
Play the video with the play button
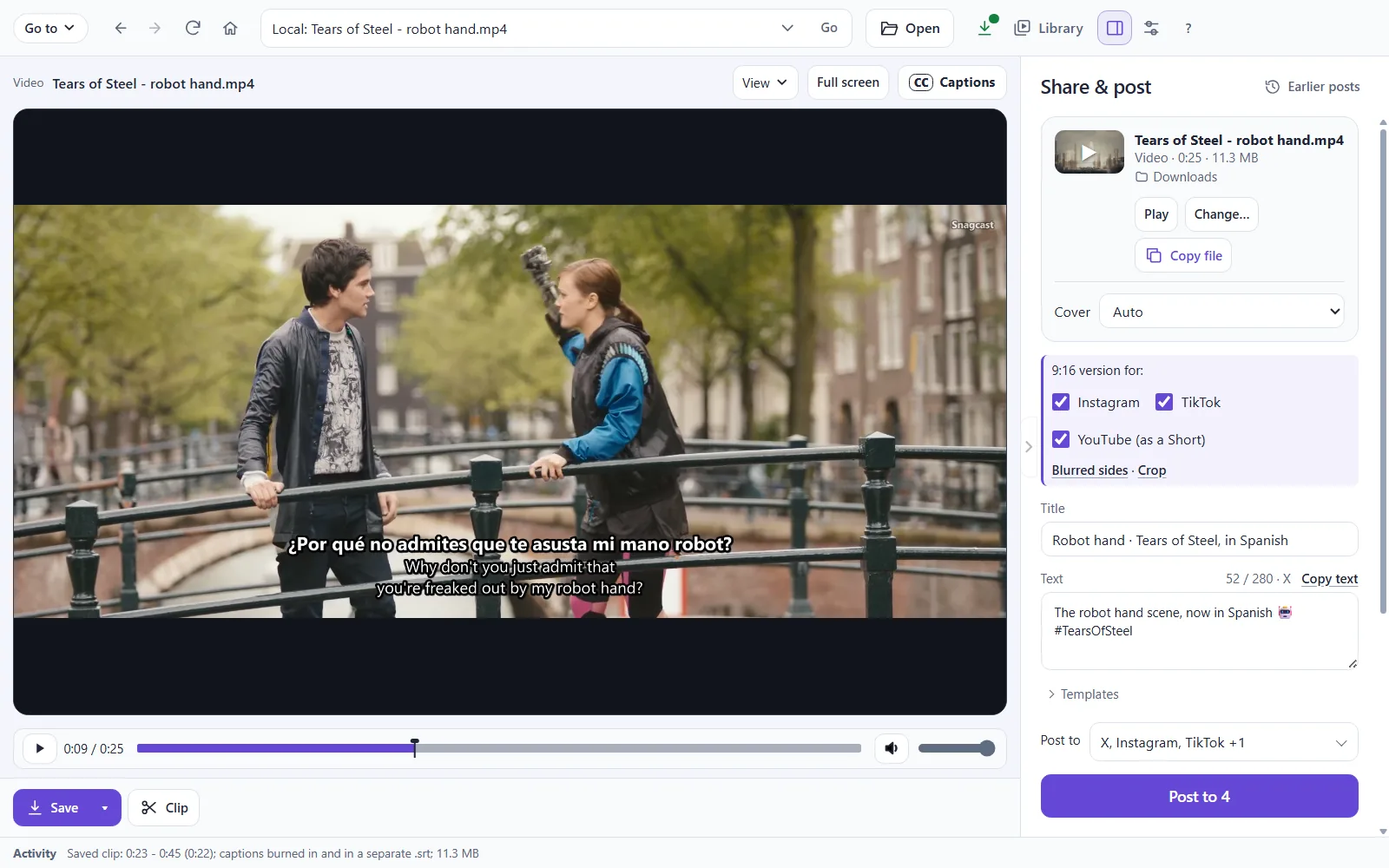click(x=39, y=748)
